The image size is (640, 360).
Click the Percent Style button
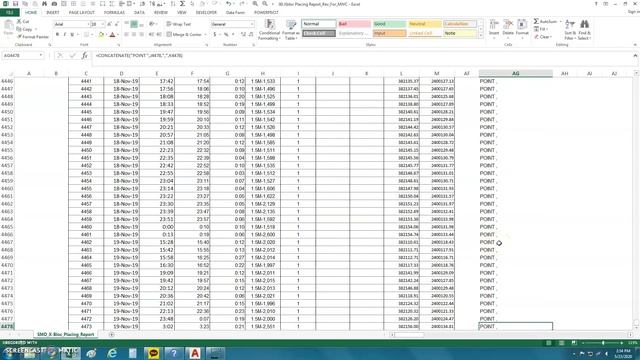pyautogui.click(x=226, y=35)
